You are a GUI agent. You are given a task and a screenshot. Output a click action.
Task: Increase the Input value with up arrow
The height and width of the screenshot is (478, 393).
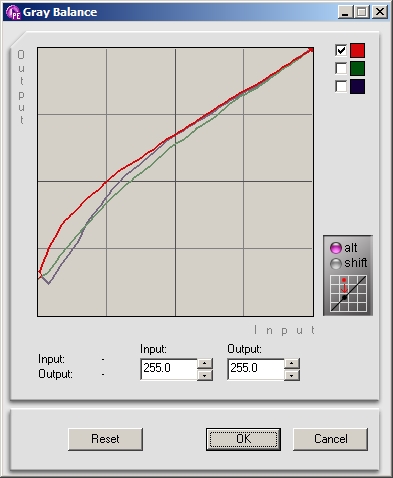tap(205, 363)
